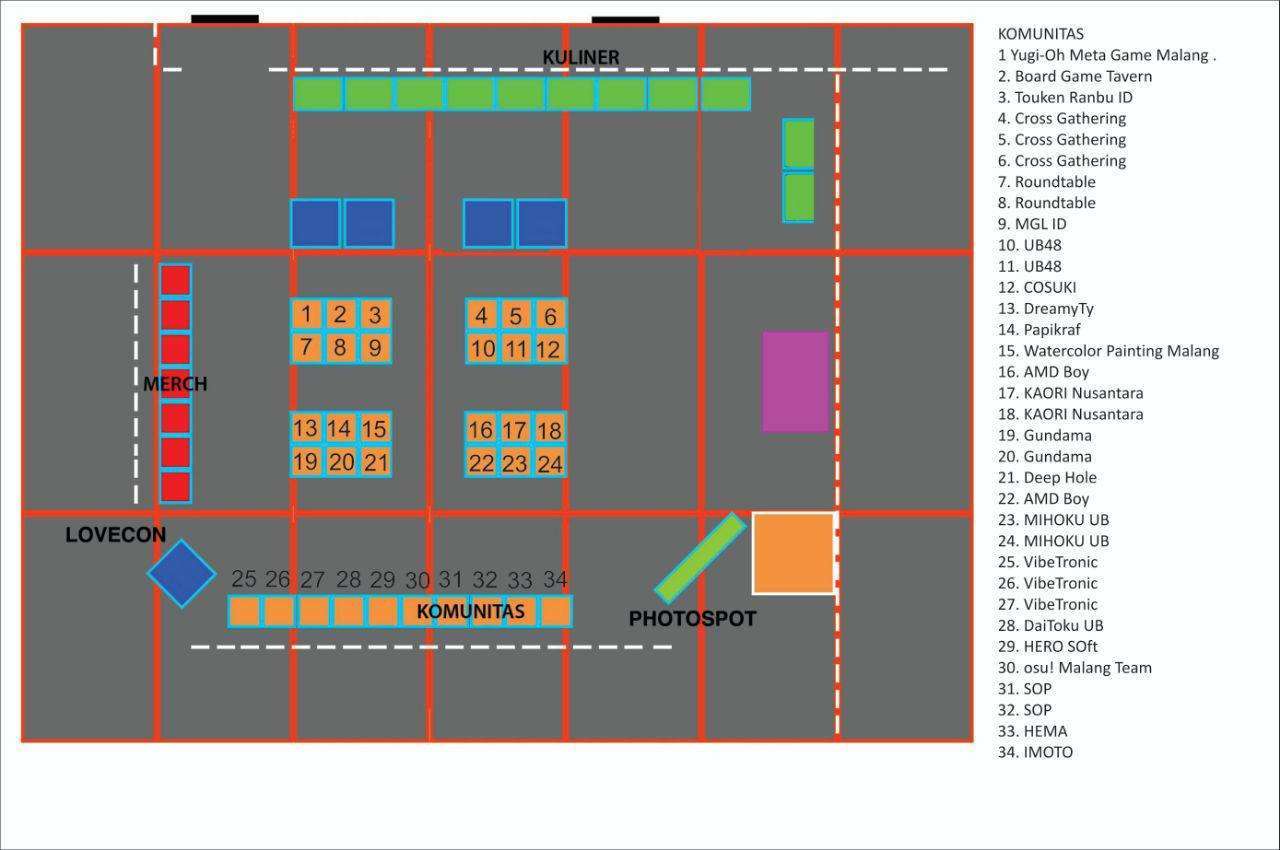Click the LOVECON text label
The image size is (1280, 850).
pyautogui.click(x=116, y=535)
